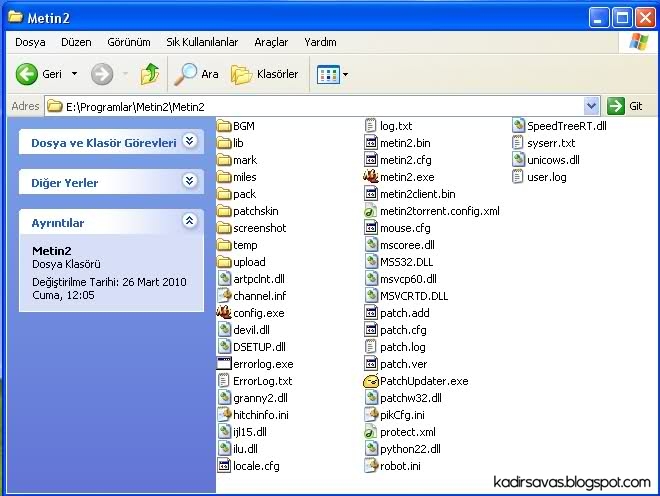Open the Yardım menu
Image resolution: width=660 pixels, height=496 pixels.
coord(320,42)
